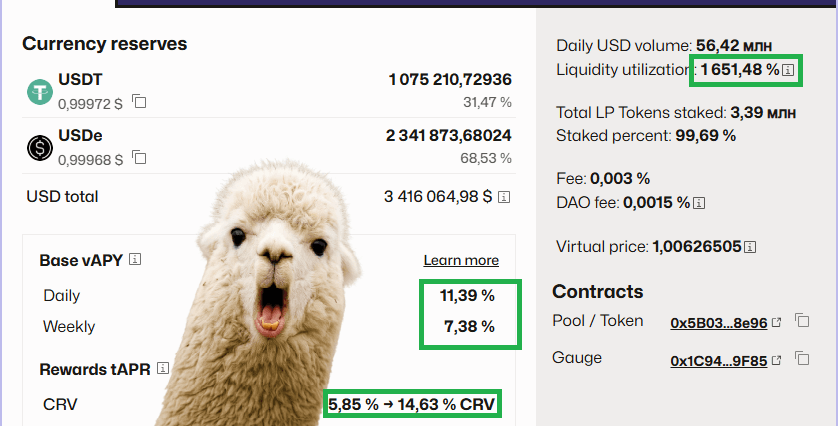Viewport: 838px width, 426px height.
Task: Show Liquidity utilization info tooltip
Action: pos(788,70)
